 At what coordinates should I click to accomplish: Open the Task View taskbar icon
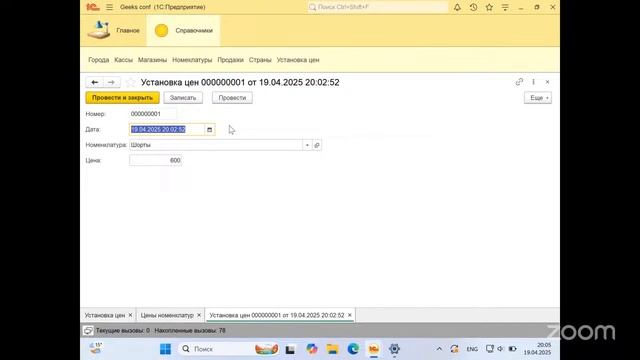290,349
